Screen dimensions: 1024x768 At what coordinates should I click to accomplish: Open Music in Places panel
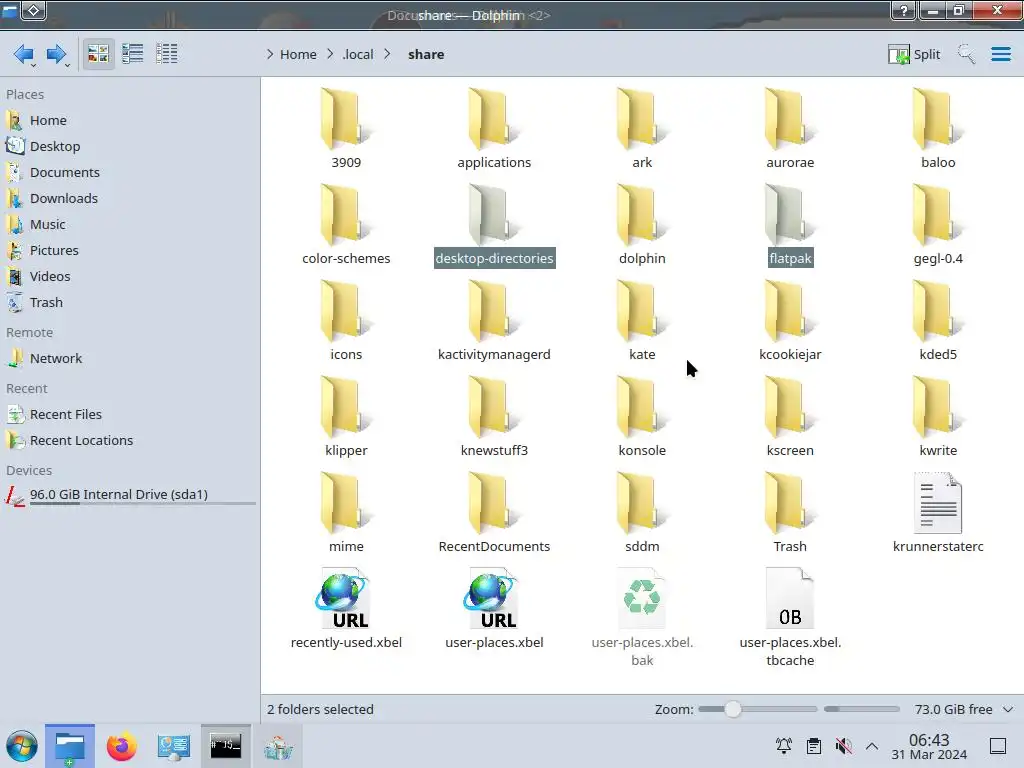point(47,225)
